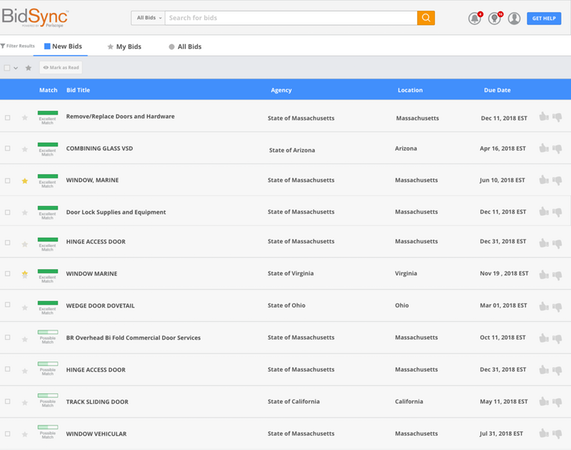
Task: Open the user profile icon
Action: (x=514, y=18)
